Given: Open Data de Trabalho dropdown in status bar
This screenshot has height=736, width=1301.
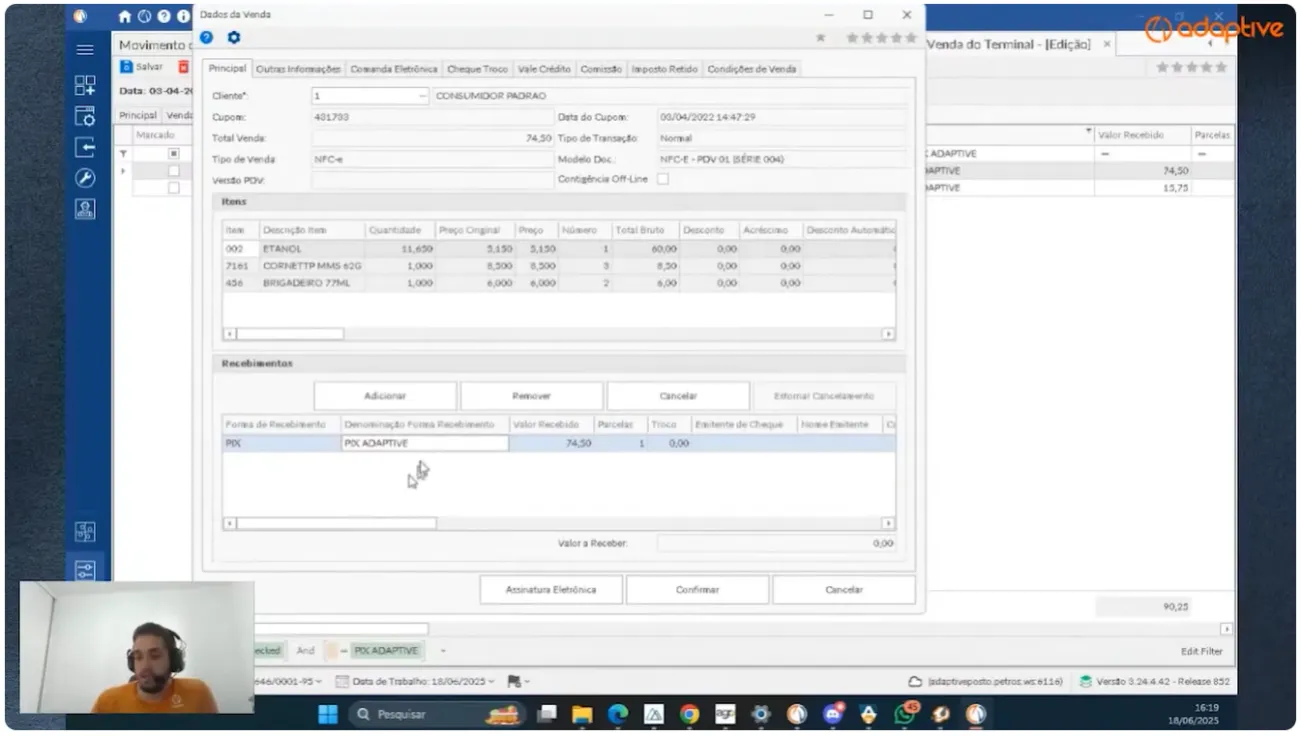Looking at the screenshot, I should (x=492, y=681).
